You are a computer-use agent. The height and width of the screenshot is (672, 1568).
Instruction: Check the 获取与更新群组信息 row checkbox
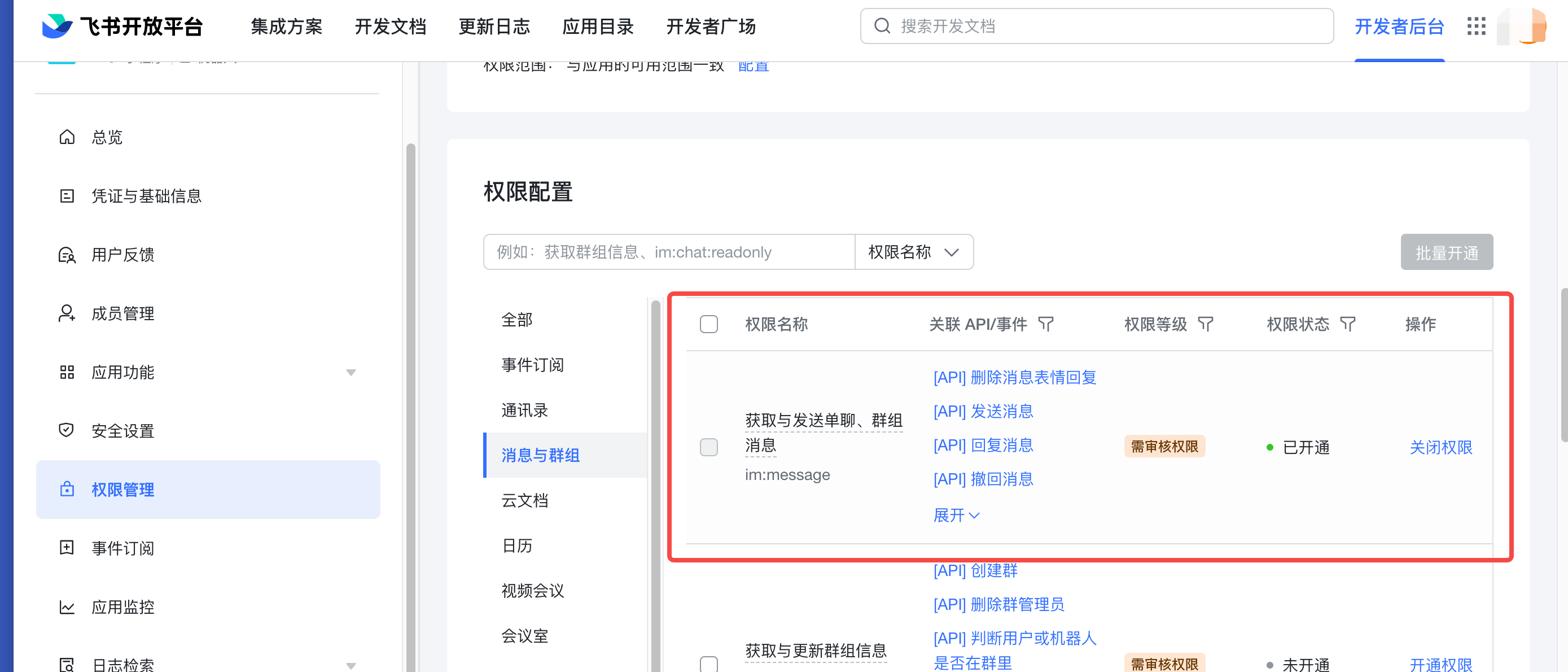coord(708,664)
